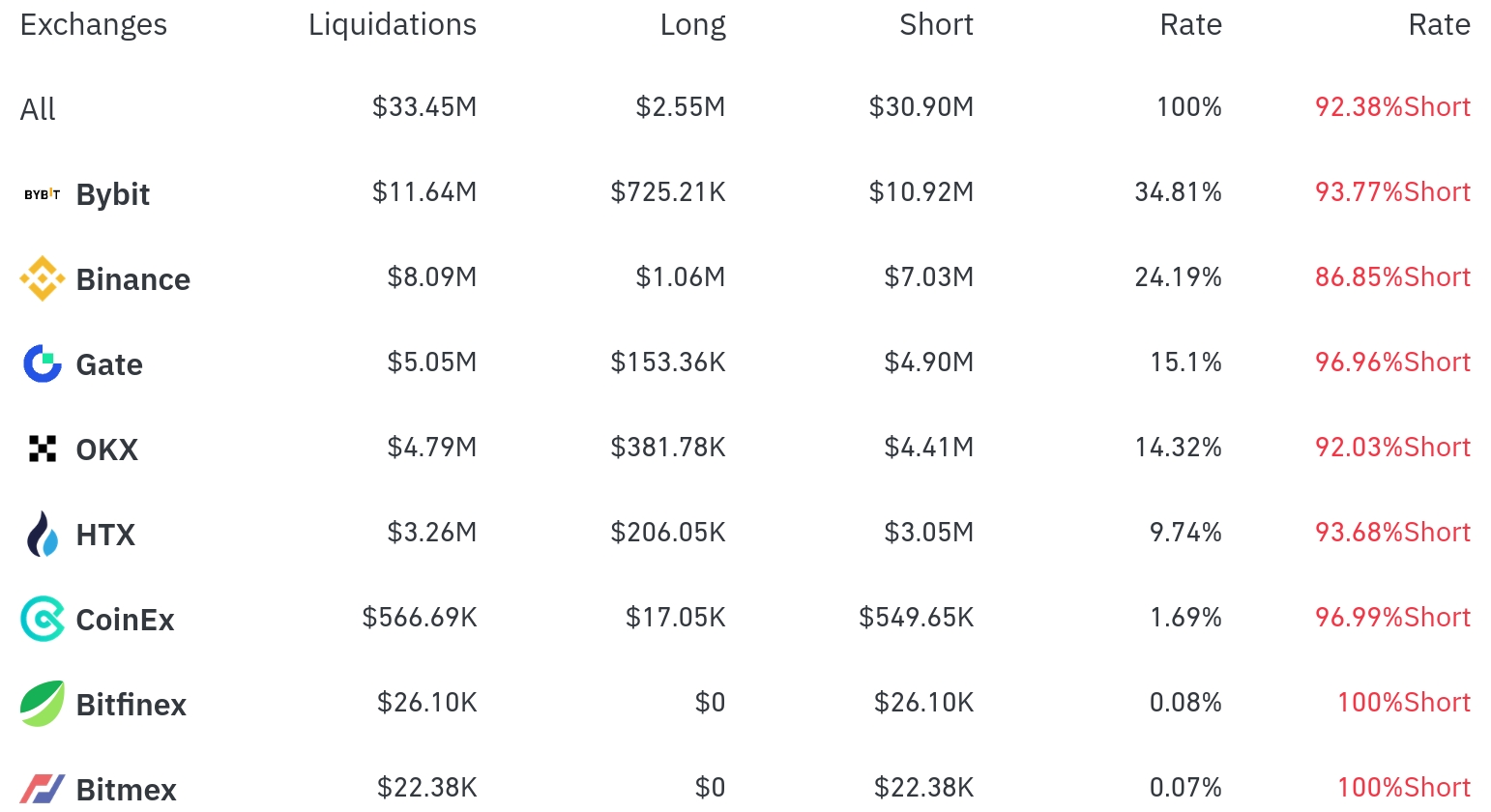Click the Gate exchange logo icon
Image resolution: width=1491 pixels, height=812 pixels.
42,363
